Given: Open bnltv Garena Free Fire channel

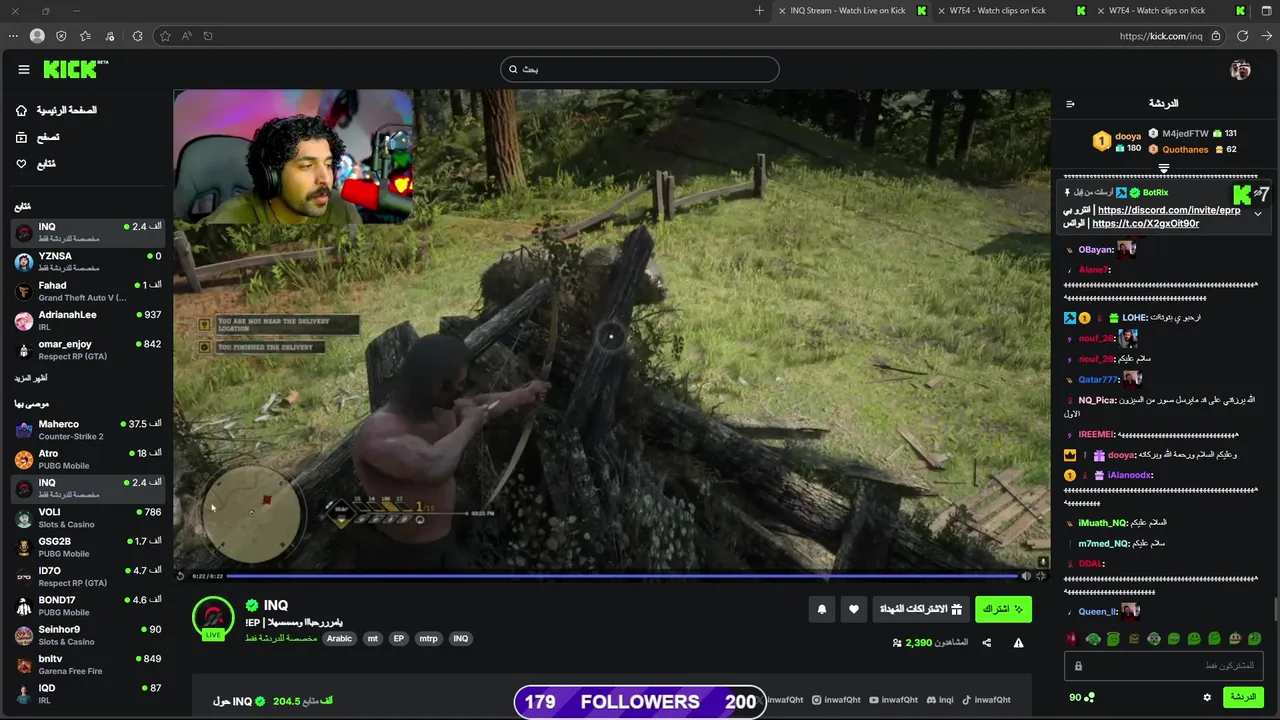Looking at the screenshot, I should pyautogui.click(x=88, y=664).
